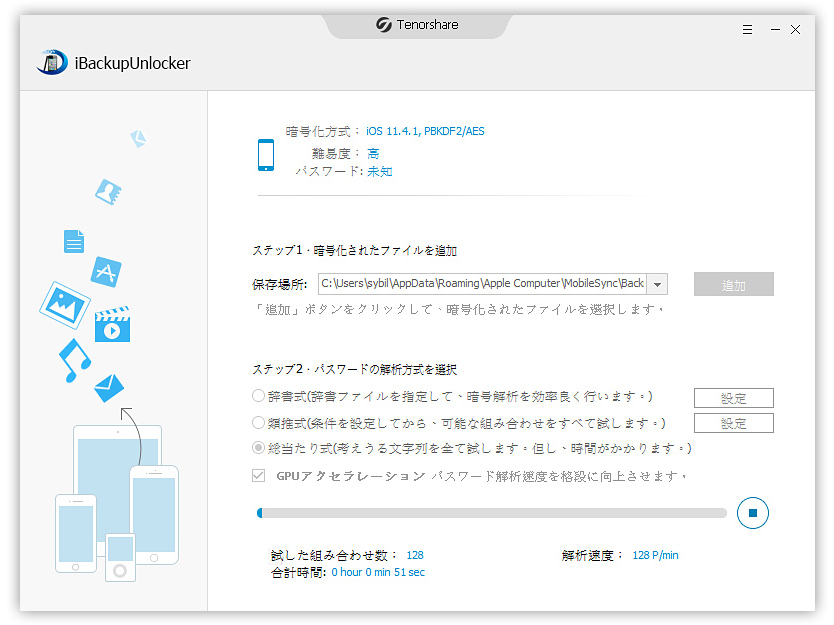Click the photo picture icon in sidebar
This screenshot has width=834, height=625.
pos(64,305)
